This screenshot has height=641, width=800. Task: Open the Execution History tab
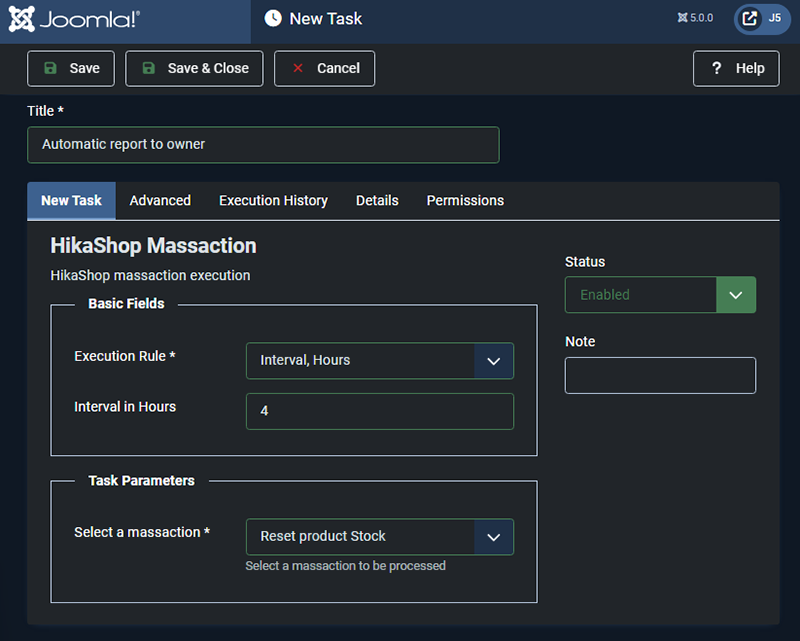pos(273,201)
